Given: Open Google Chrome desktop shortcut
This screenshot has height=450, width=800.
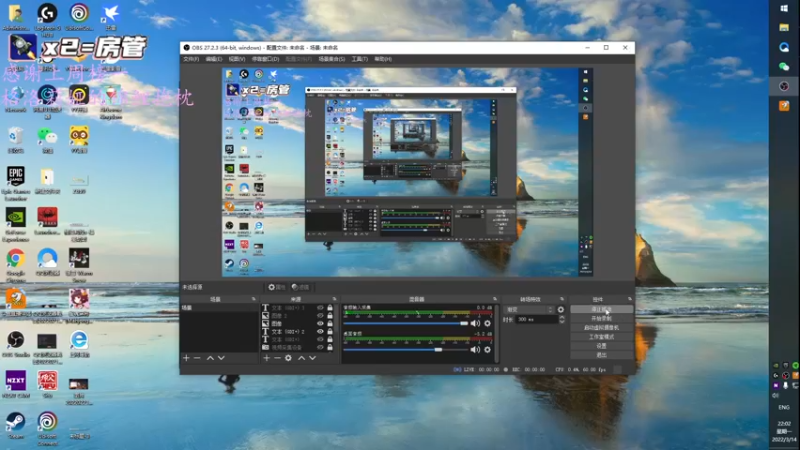Looking at the screenshot, I should [16, 266].
